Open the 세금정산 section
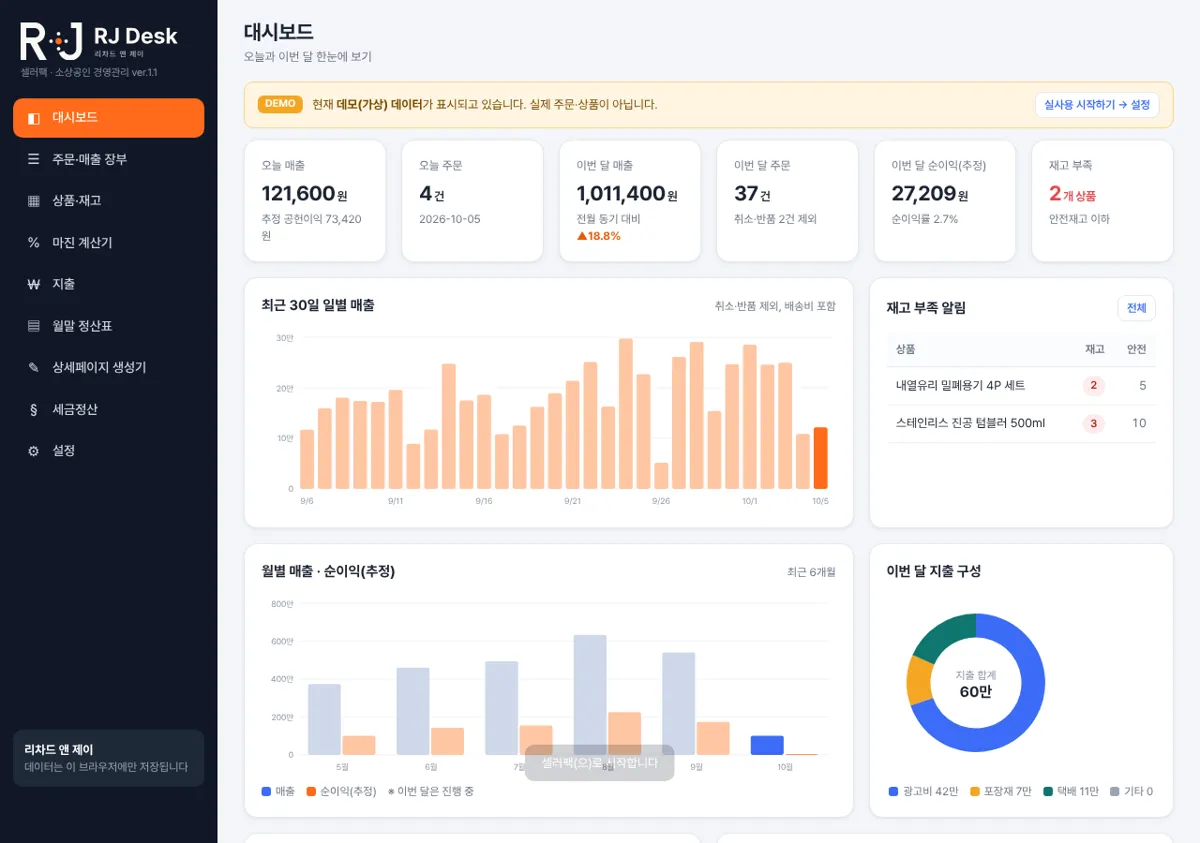Image resolution: width=1200 pixels, height=843 pixels. [x=108, y=409]
